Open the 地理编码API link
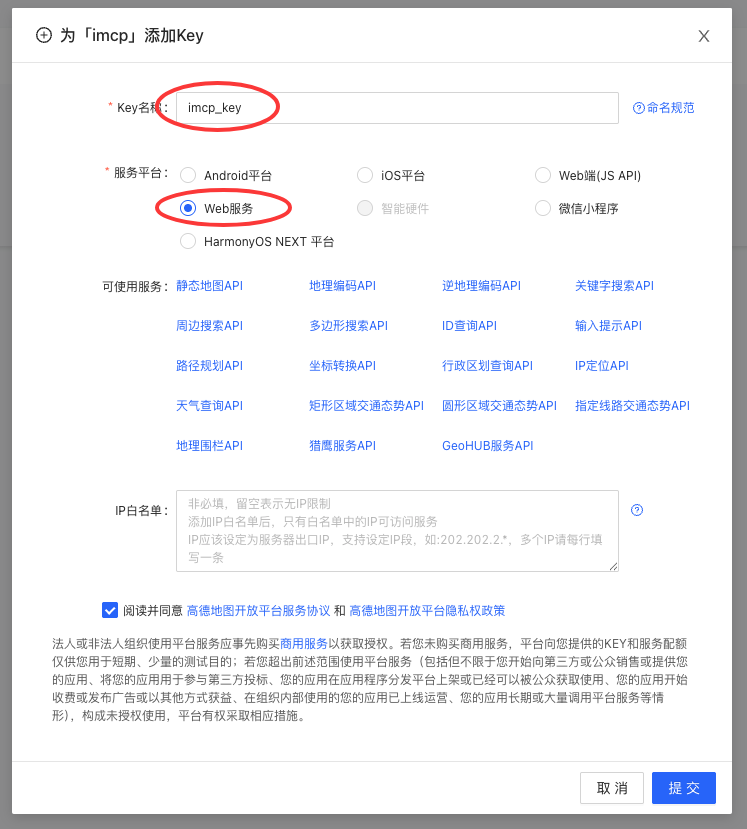The height and width of the screenshot is (829, 747). [x=343, y=286]
